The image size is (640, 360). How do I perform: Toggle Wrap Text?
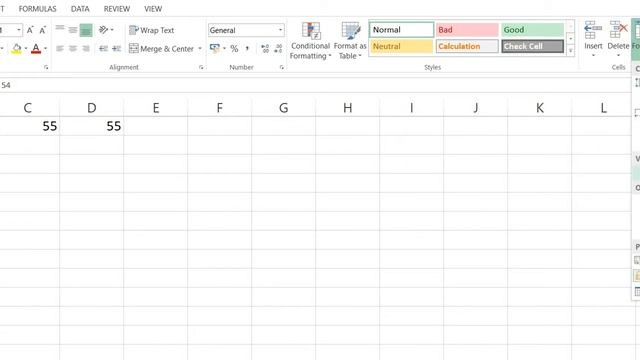pyautogui.click(x=151, y=30)
